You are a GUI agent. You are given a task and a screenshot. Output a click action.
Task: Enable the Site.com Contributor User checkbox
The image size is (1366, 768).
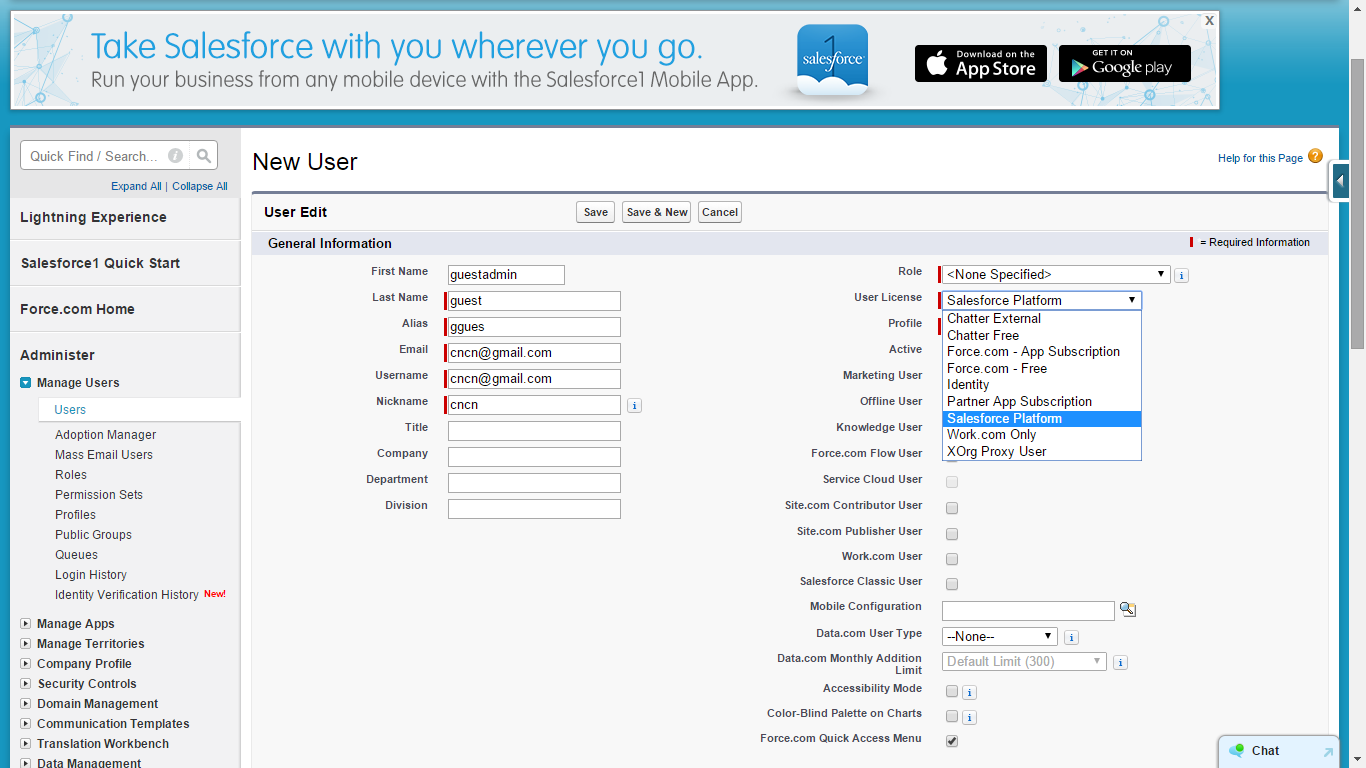[952, 508]
